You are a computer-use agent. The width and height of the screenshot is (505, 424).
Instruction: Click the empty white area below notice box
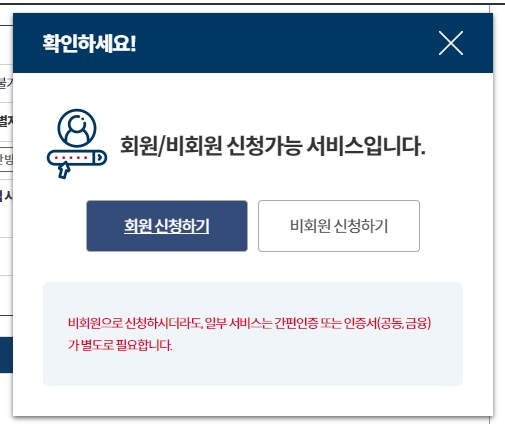pyautogui.click(x=253, y=401)
